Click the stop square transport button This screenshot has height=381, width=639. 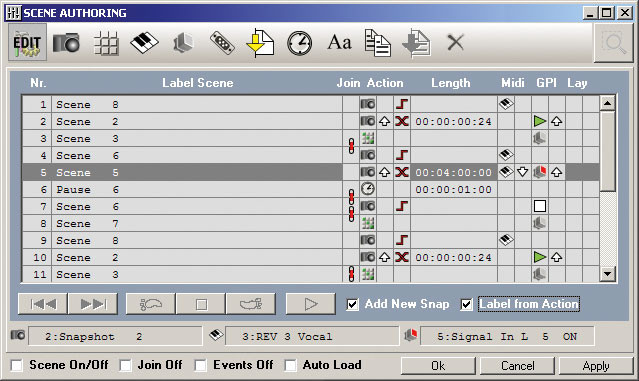click(x=201, y=304)
